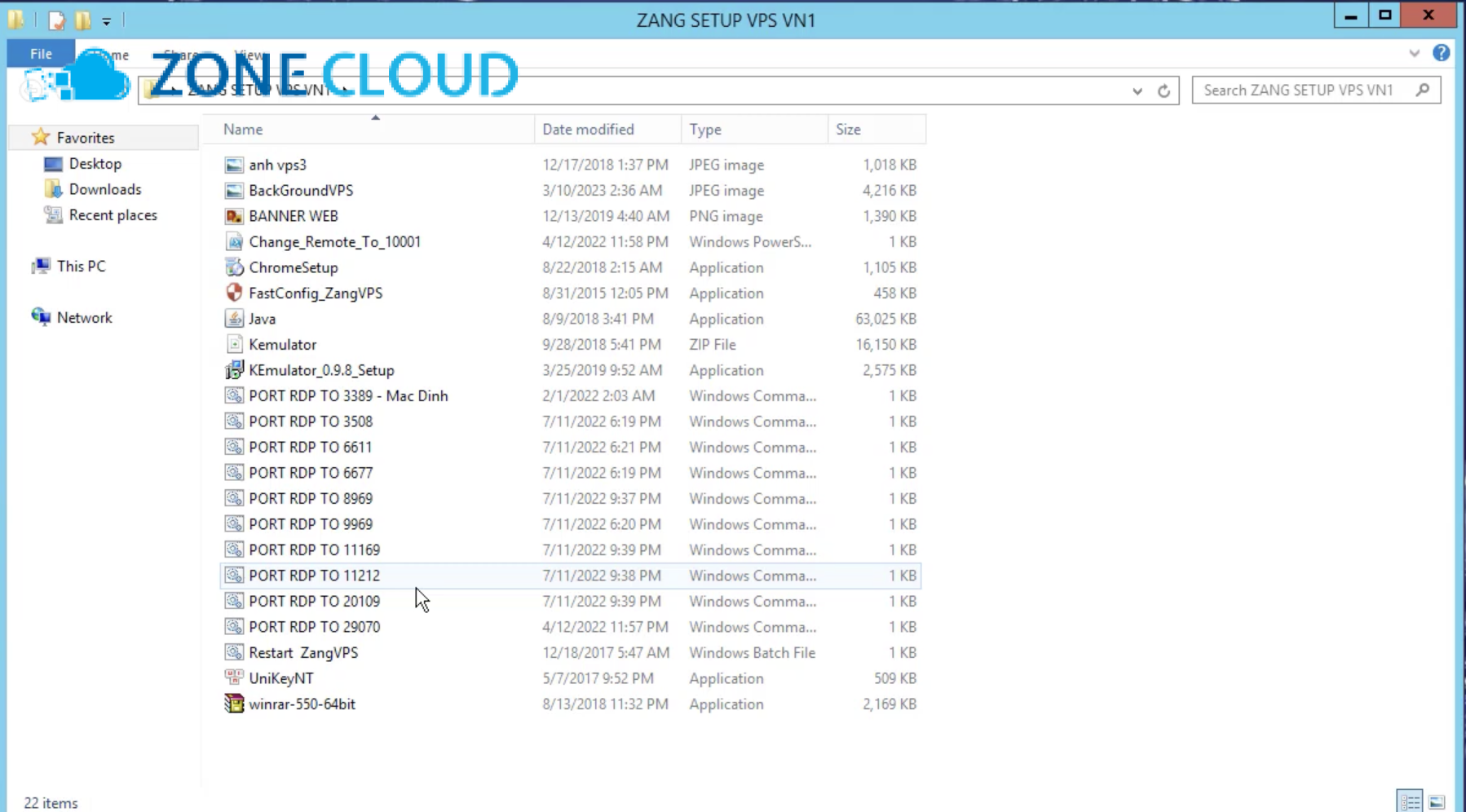Click the 8/31/2015 12:05 PM date cell

click(605, 293)
